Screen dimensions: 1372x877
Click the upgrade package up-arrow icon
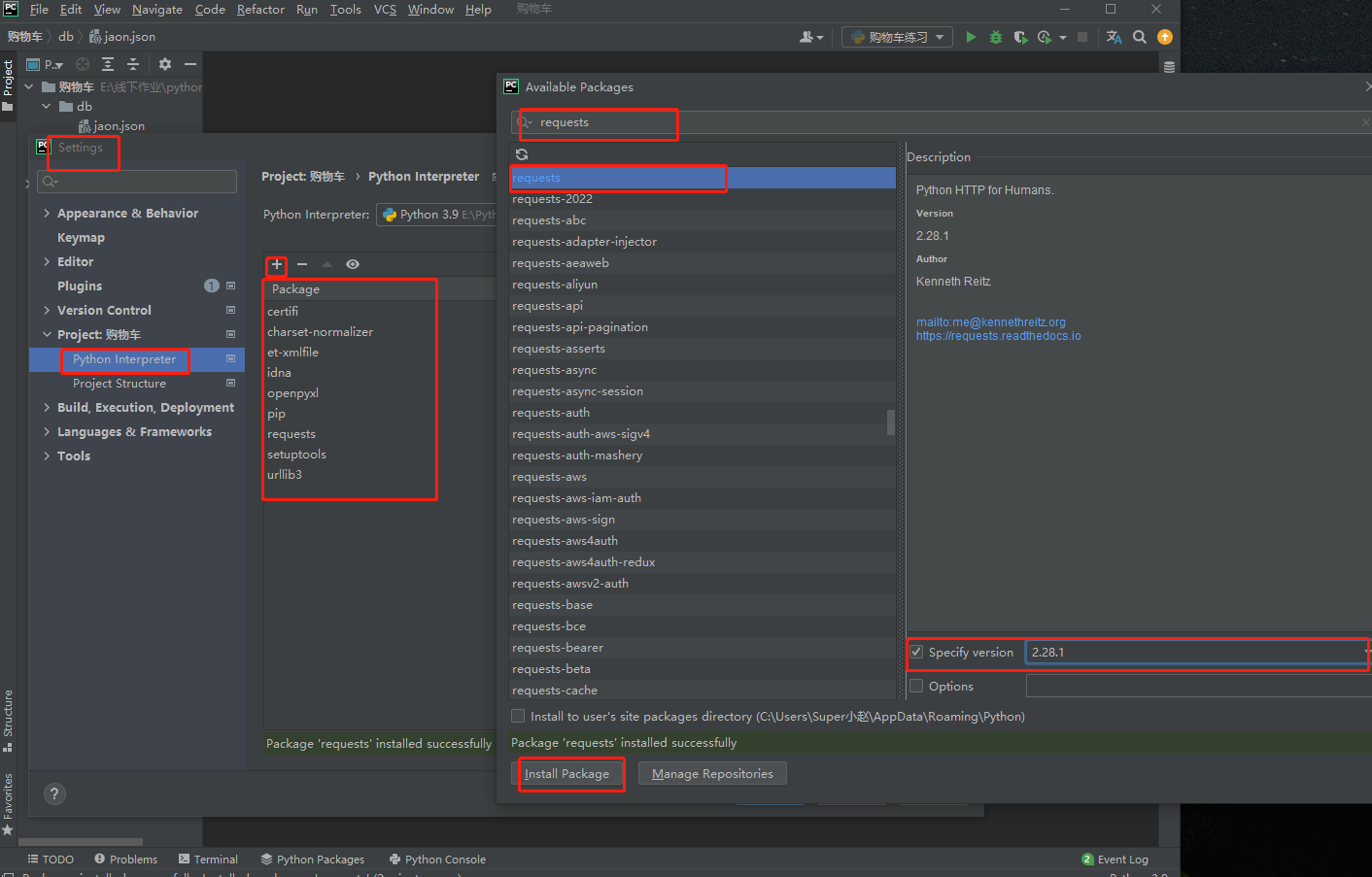click(327, 264)
